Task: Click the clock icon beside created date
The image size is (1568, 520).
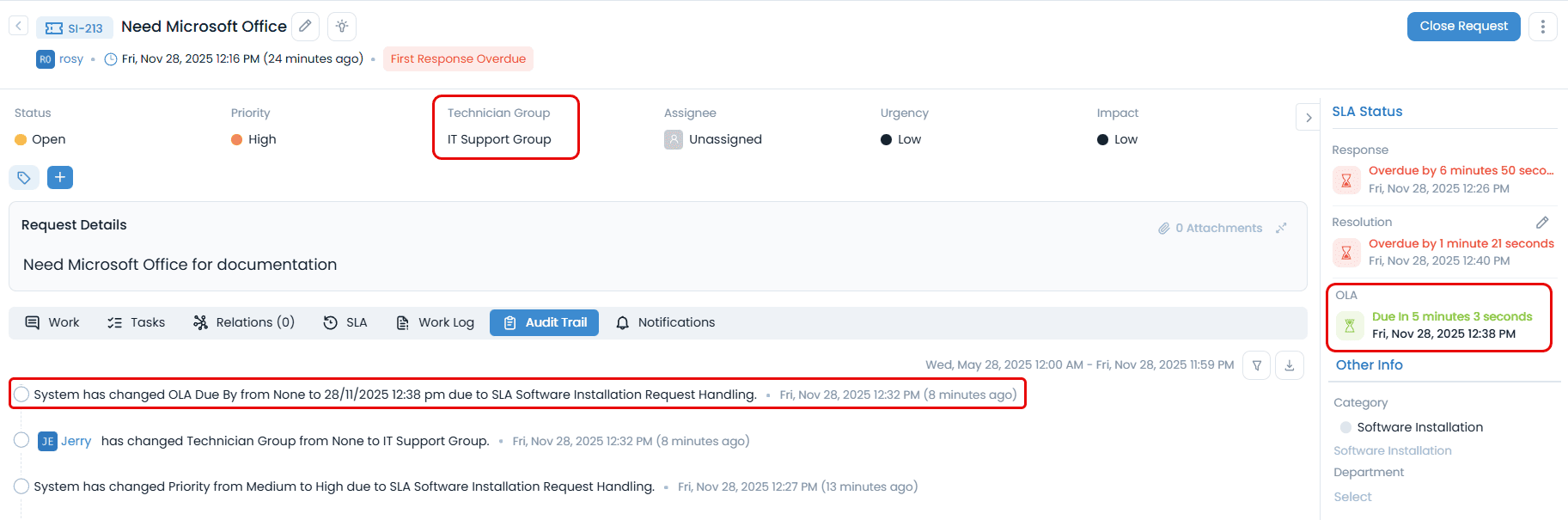Action: point(111,59)
